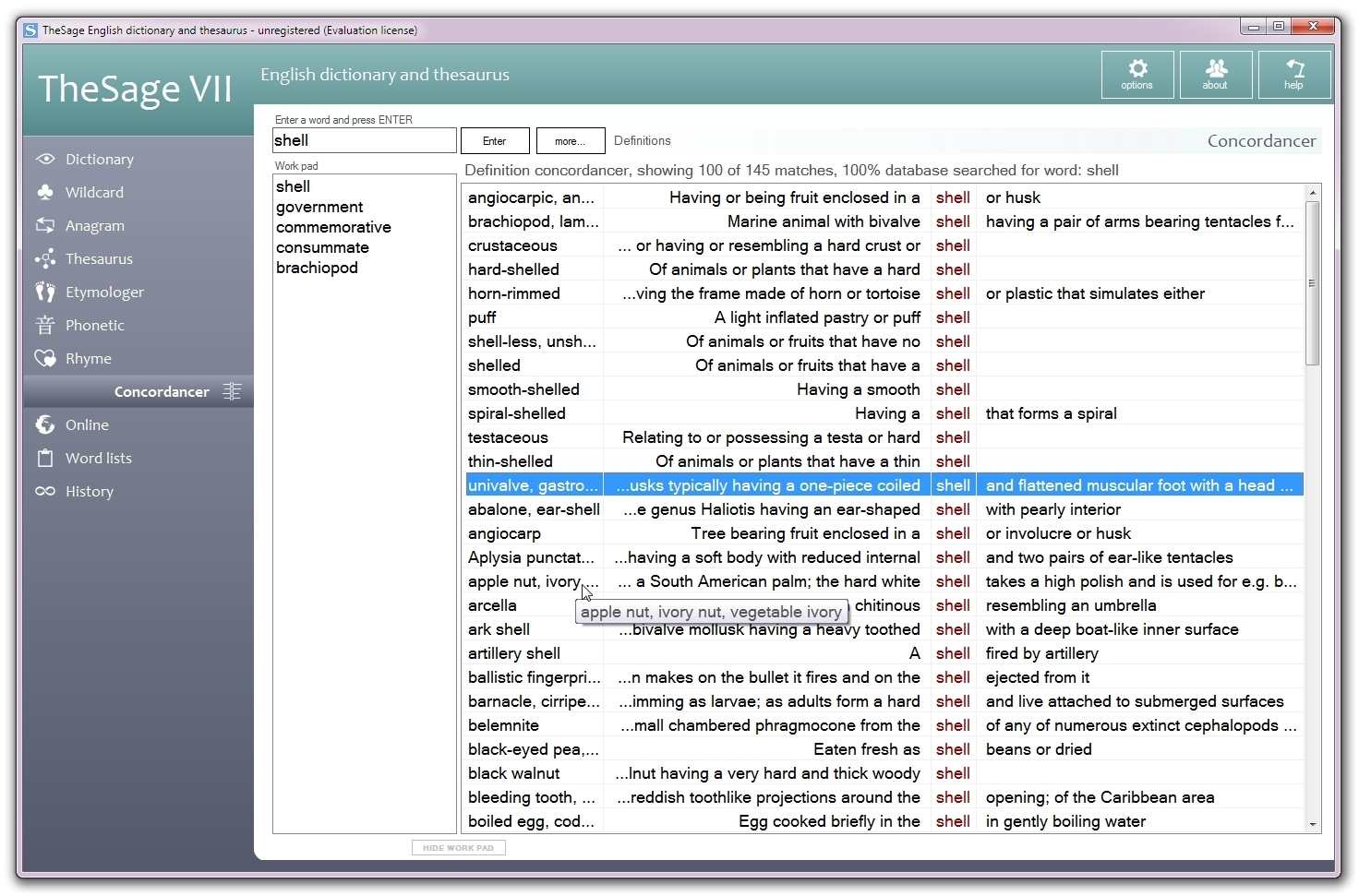Switch to the Thesaurus
The height and width of the screenshot is (896, 1359).
pyautogui.click(x=98, y=258)
